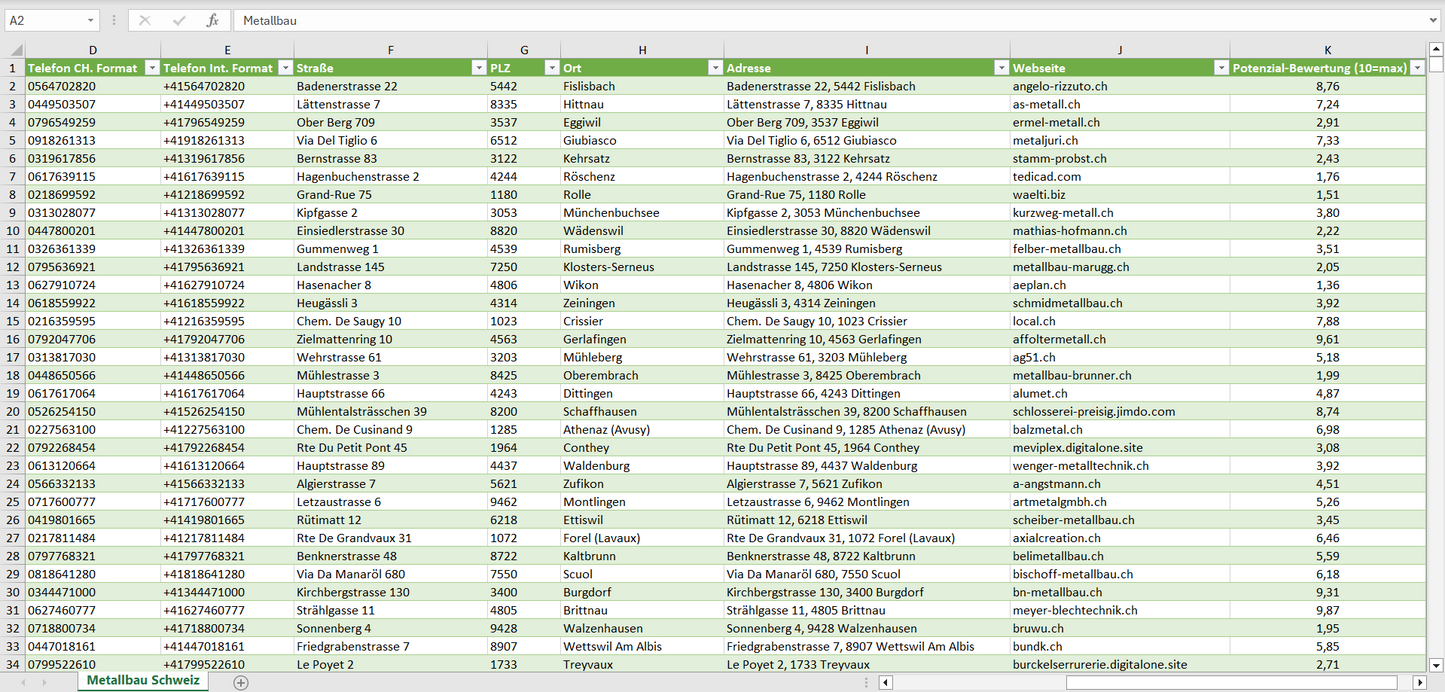Screen dimensions: 1445x692
Task: Click the Cancel X icon in formula bar
Action: [x=145, y=20]
